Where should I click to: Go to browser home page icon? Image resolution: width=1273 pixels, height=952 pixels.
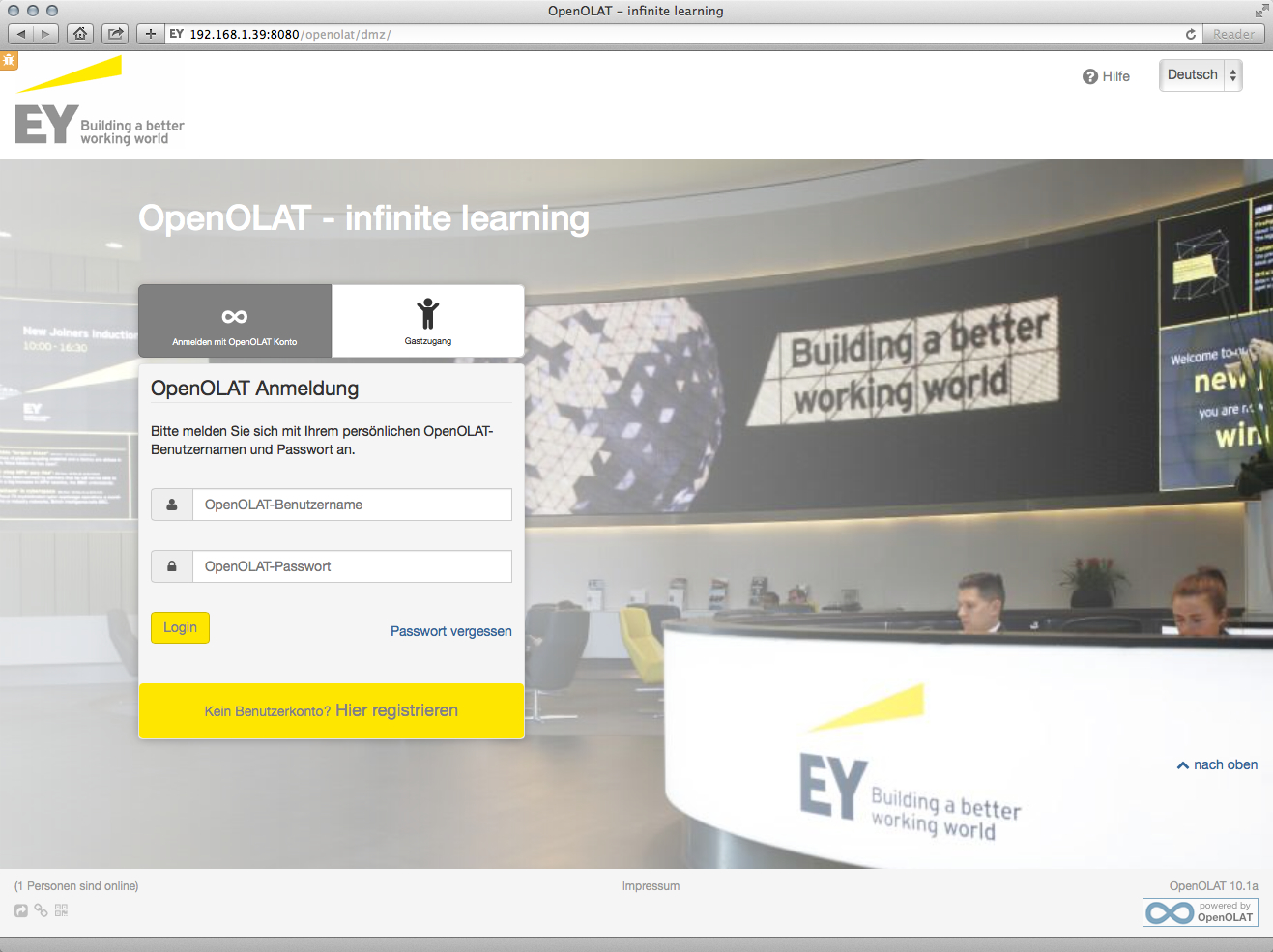(80, 34)
